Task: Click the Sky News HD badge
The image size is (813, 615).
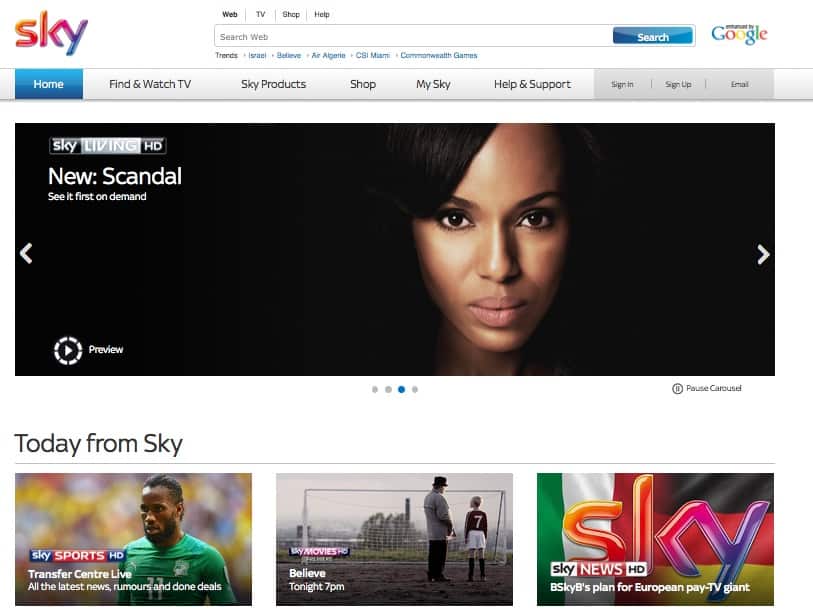Action: [598, 569]
